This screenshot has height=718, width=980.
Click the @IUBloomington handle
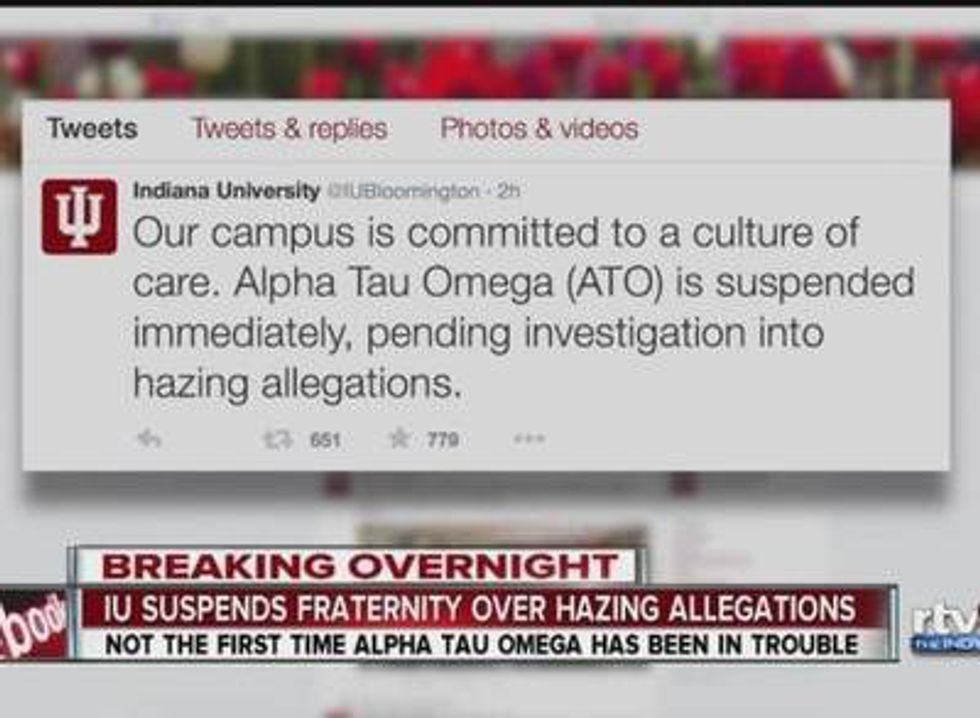pyautogui.click(x=404, y=191)
